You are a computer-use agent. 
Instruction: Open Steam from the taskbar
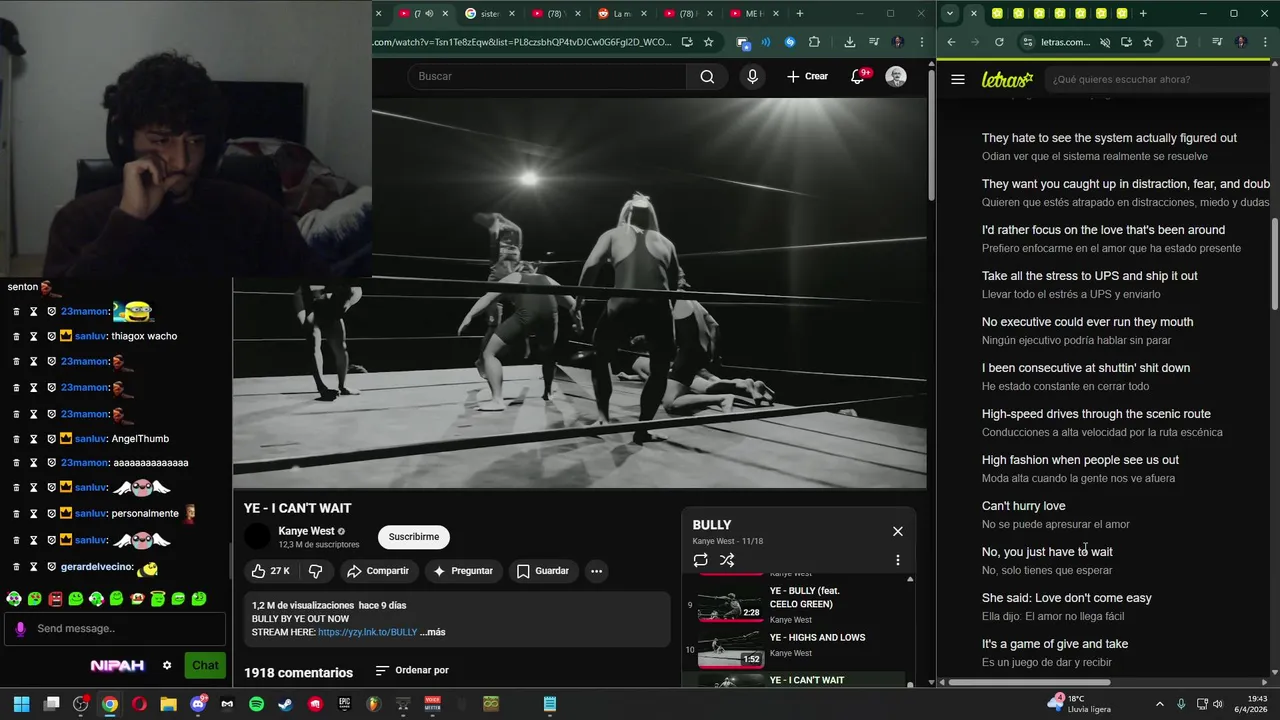coord(286,704)
